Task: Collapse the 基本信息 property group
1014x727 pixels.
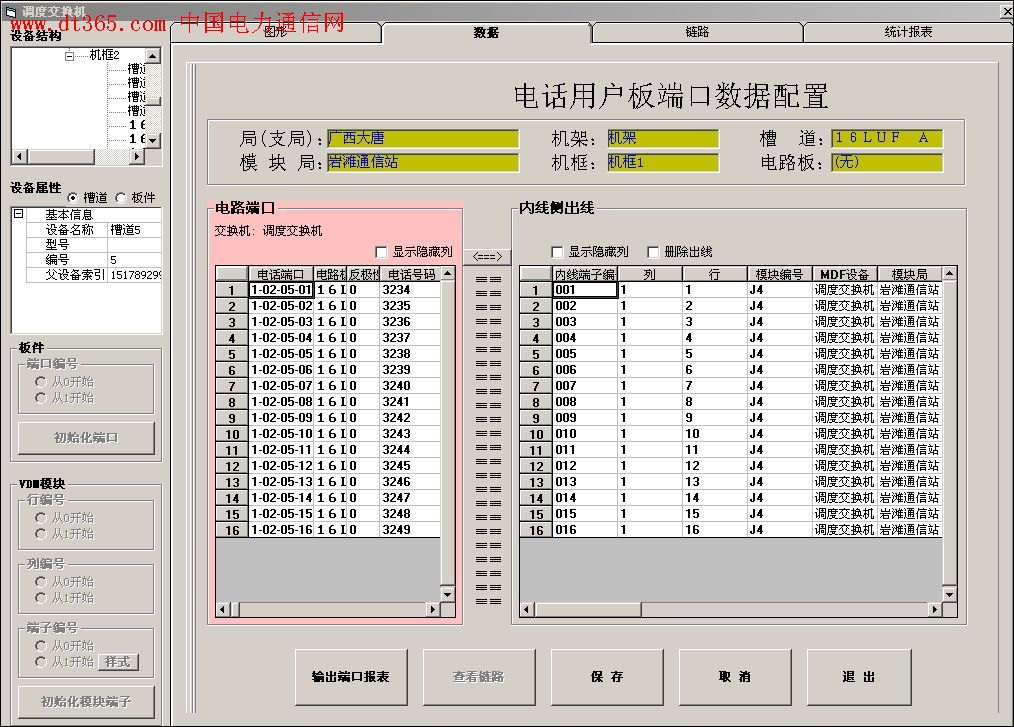Action: 18,214
